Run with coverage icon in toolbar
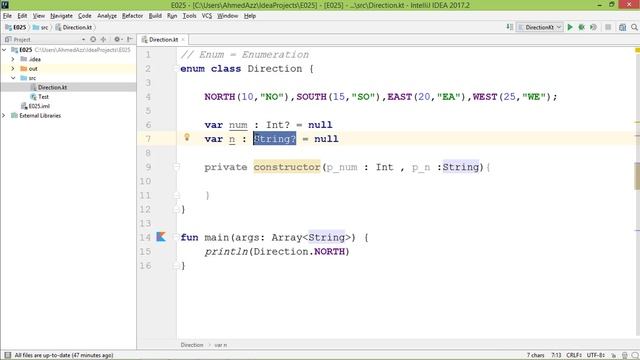 pyautogui.click(x=593, y=27)
